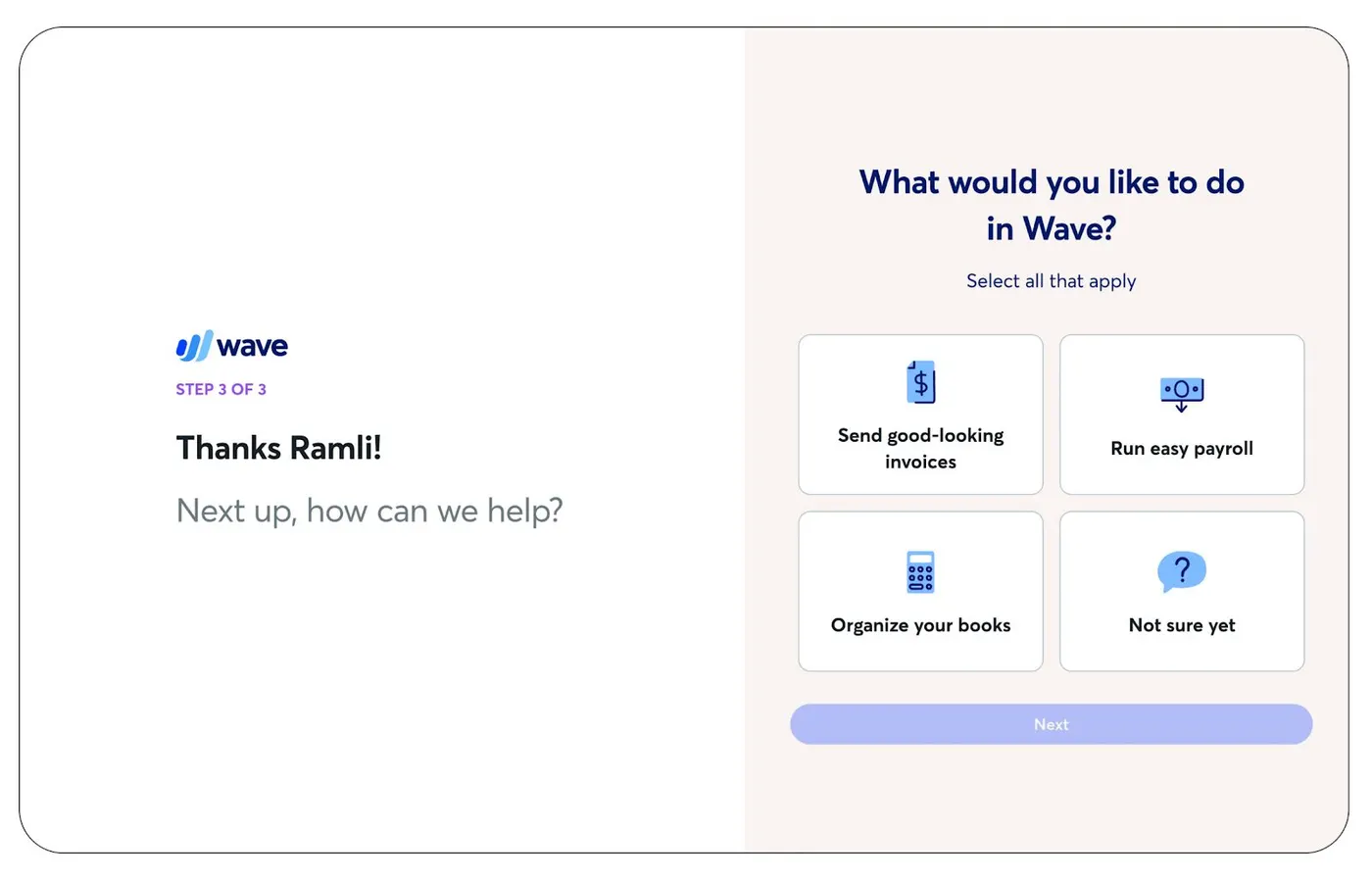1372x880 pixels.
Task: Click the 'Send good-looking invoices' label
Action: (x=920, y=448)
